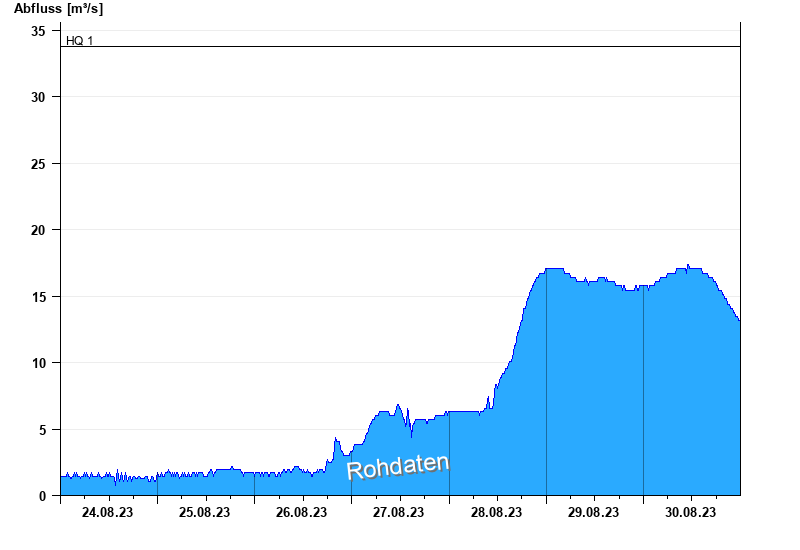Select the 'HQ 1' threshold label
The image size is (800, 550).
pyautogui.click(x=80, y=41)
